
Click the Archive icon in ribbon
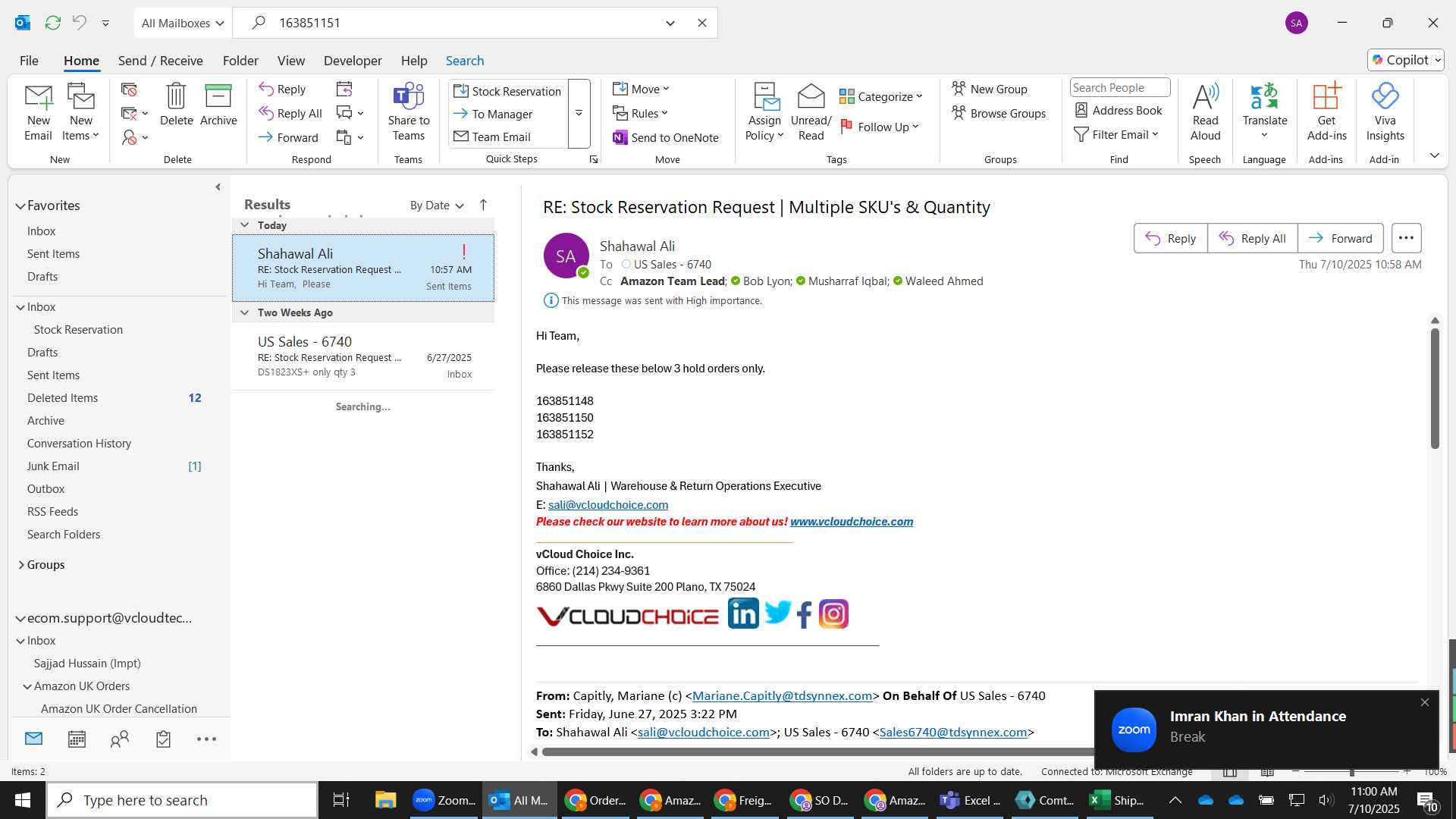coord(218,96)
